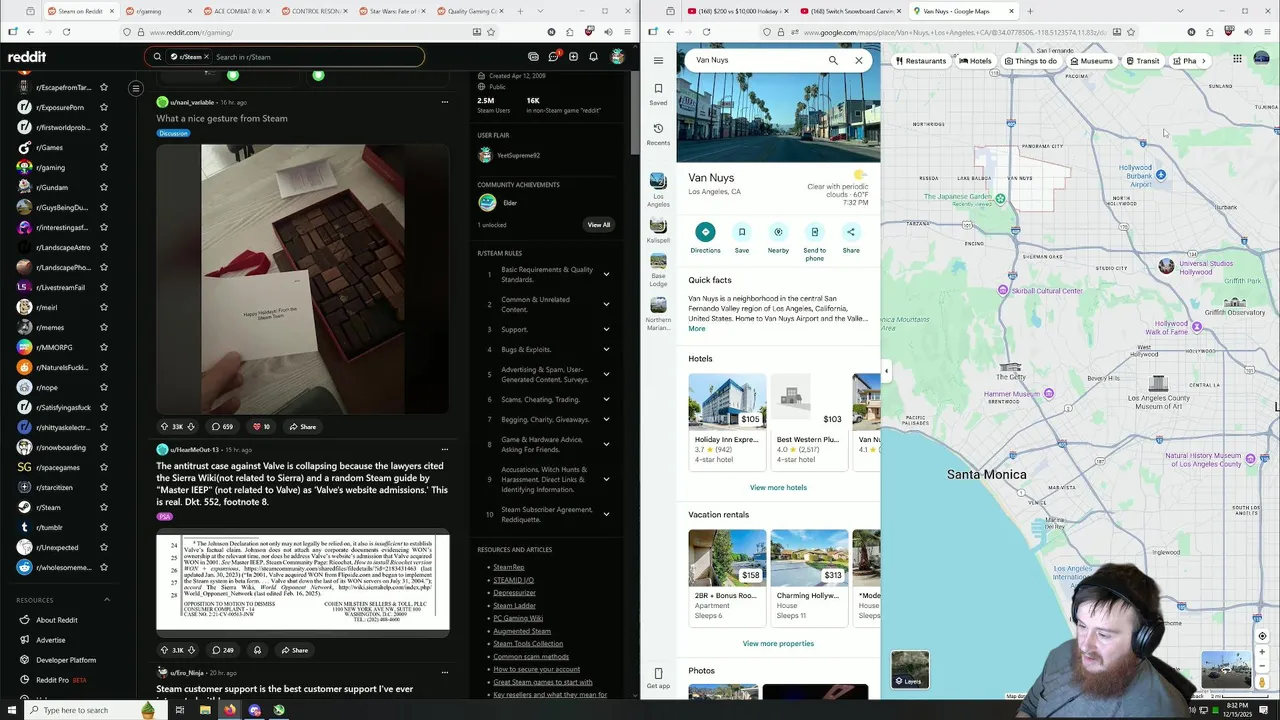Open the SteamRep resource link
The image size is (1280, 720).
(x=508, y=567)
